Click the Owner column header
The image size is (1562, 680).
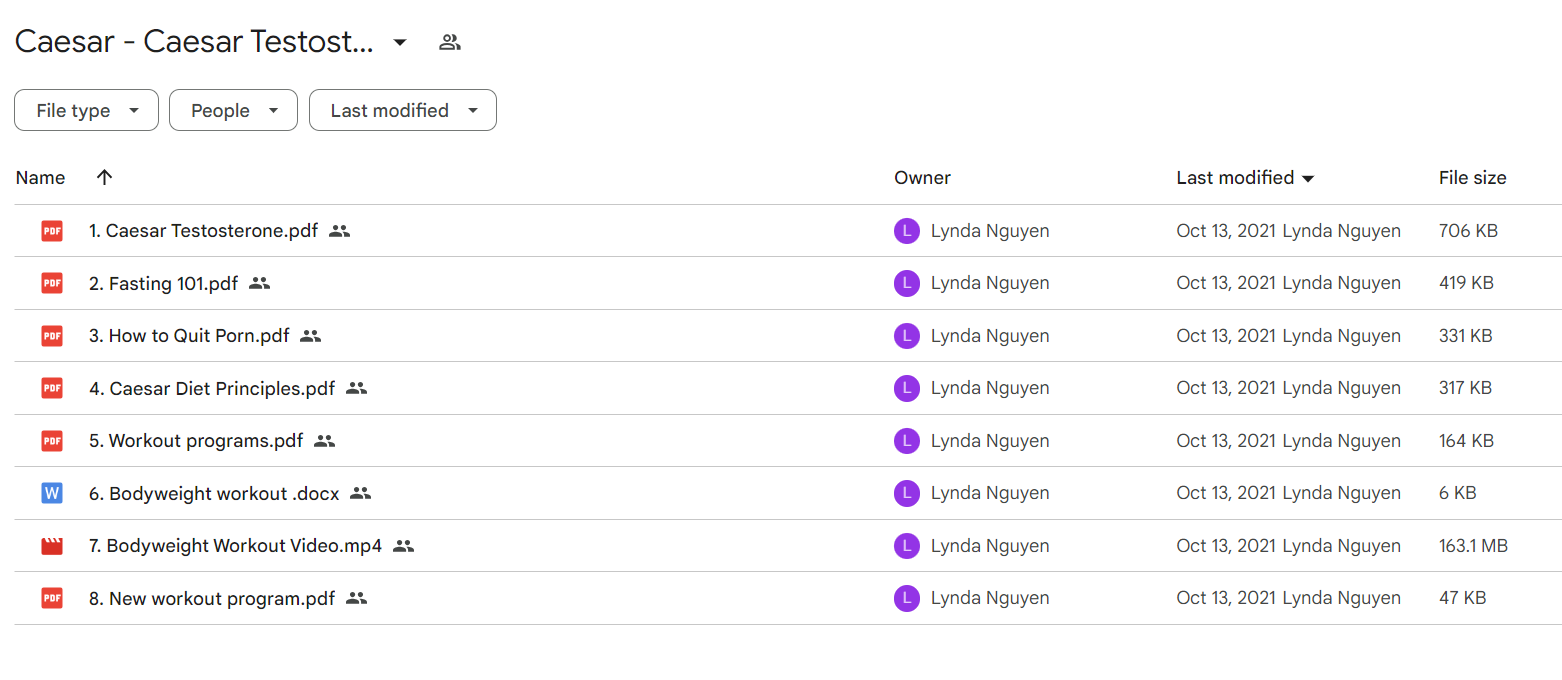(922, 177)
